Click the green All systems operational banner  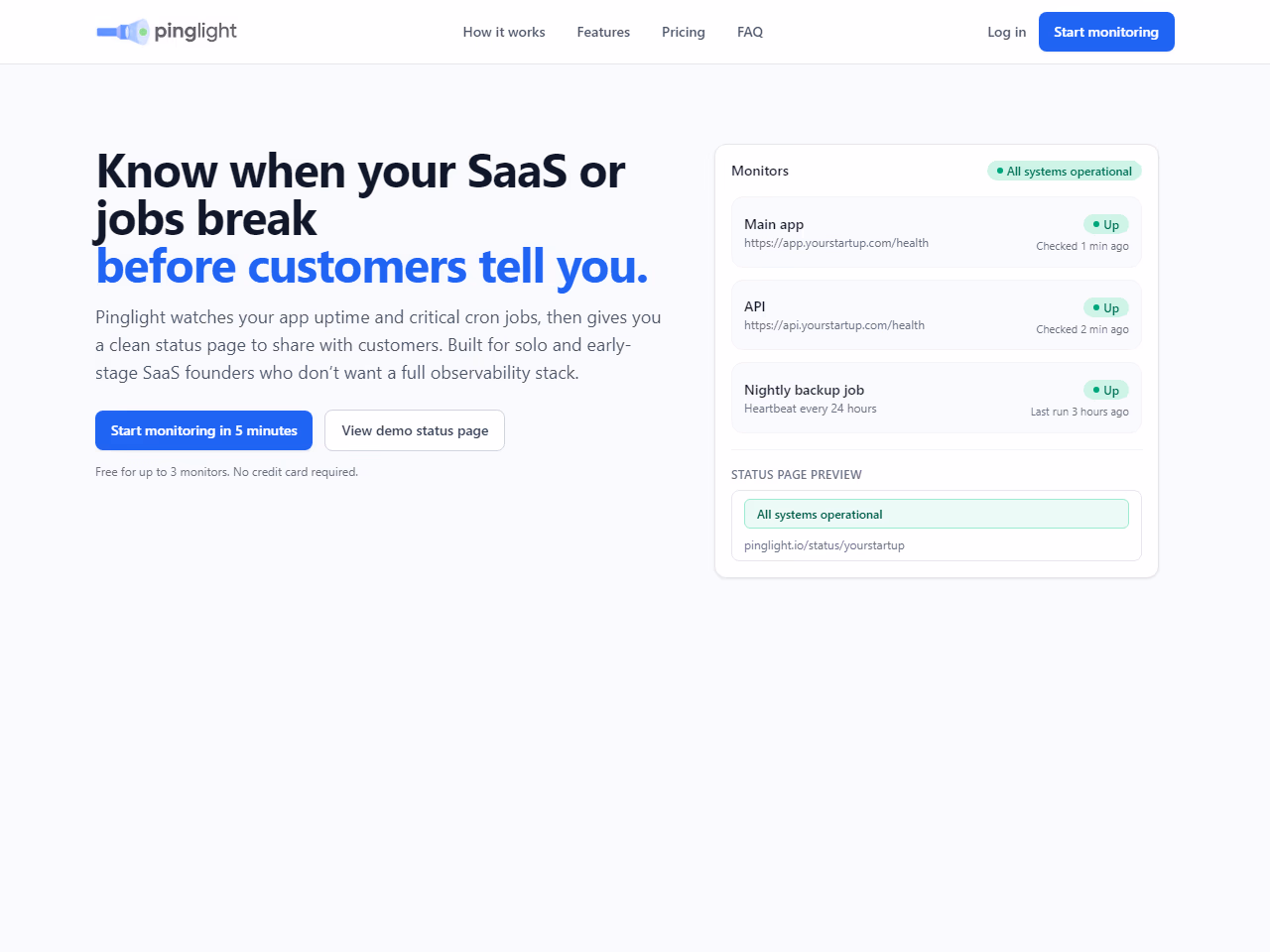coord(936,515)
